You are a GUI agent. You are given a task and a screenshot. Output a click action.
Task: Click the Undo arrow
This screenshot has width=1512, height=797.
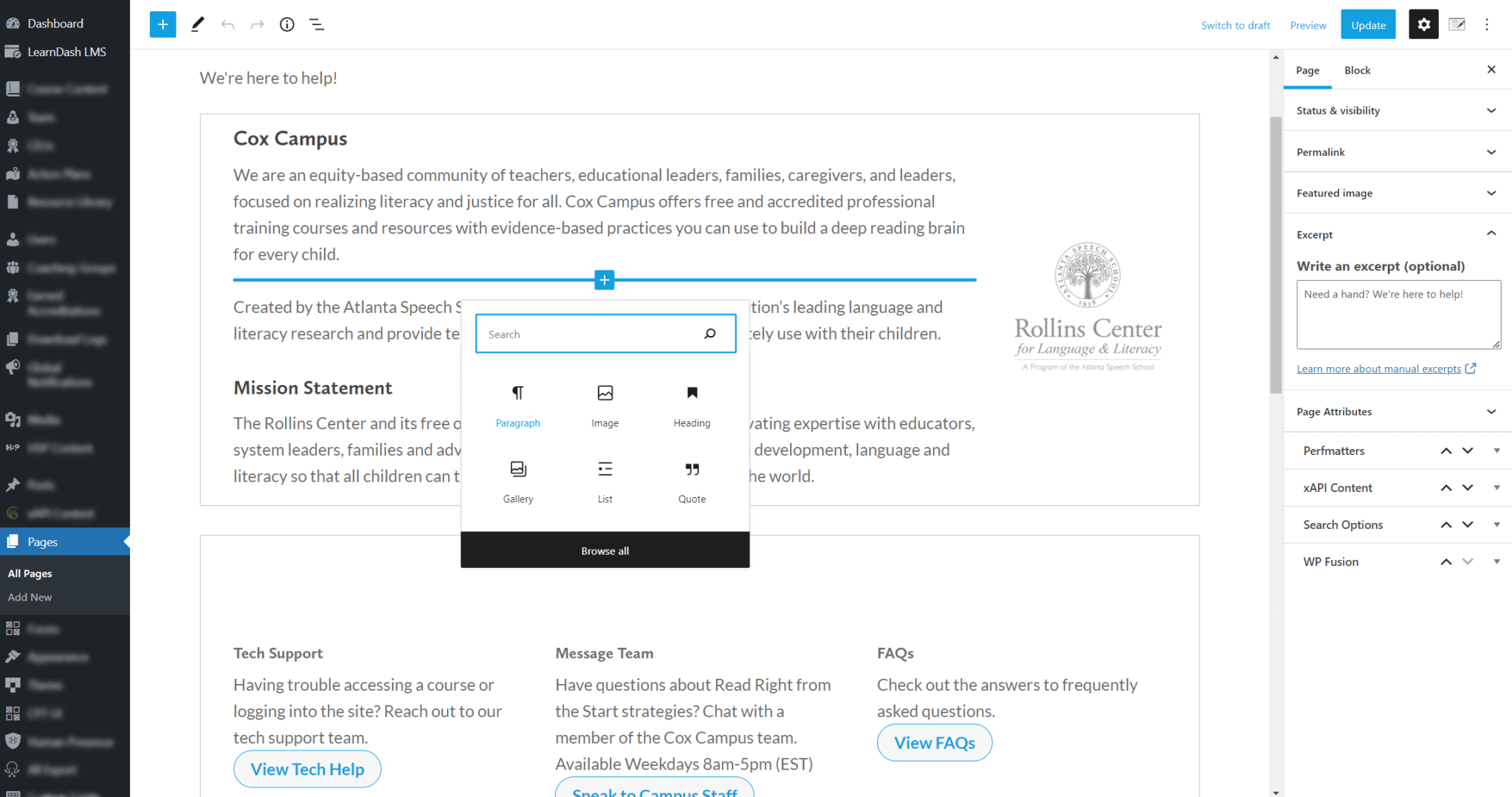pos(228,24)
